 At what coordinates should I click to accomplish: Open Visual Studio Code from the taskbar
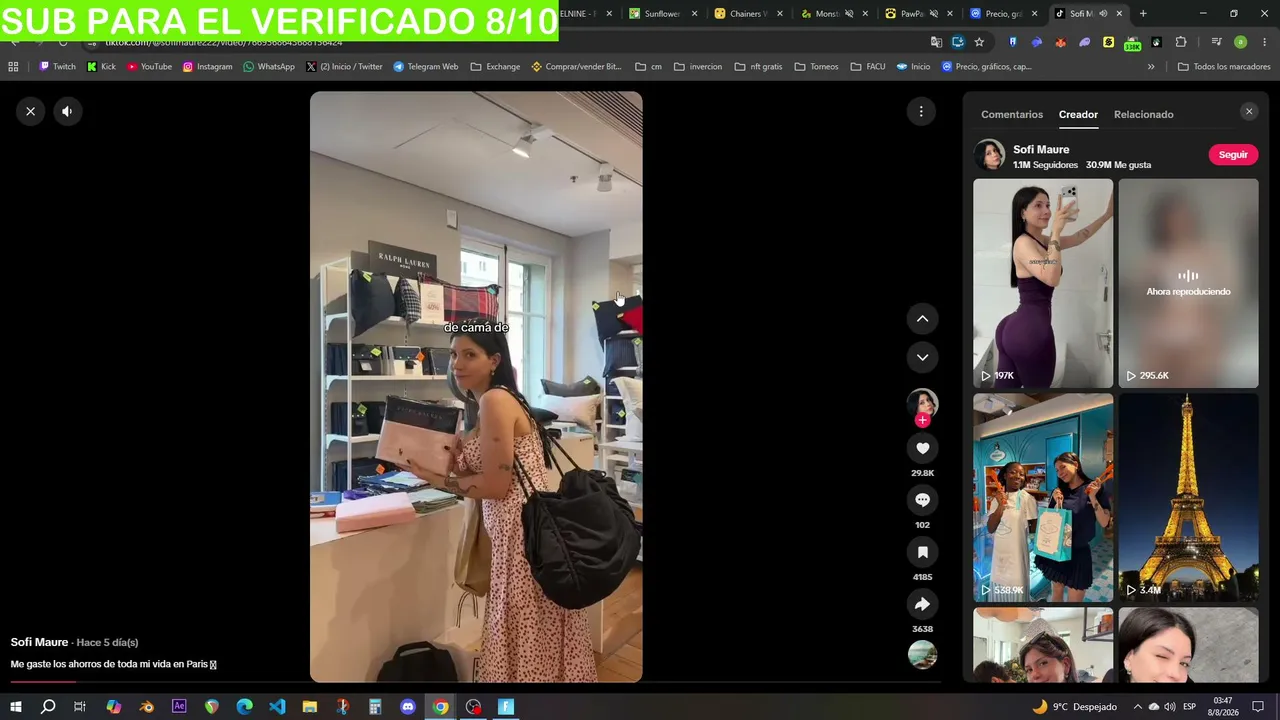pyautogui.click(x=277, y=707)
